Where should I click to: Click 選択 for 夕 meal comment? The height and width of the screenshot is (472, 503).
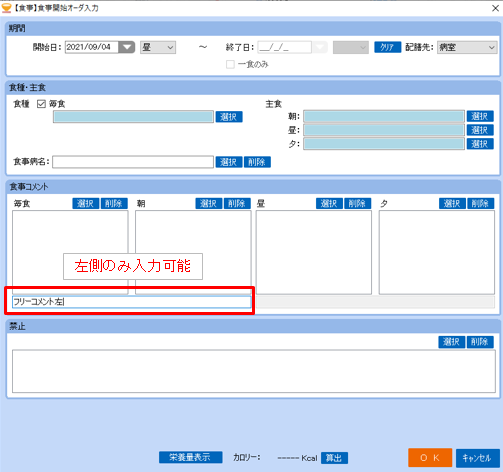452,203
